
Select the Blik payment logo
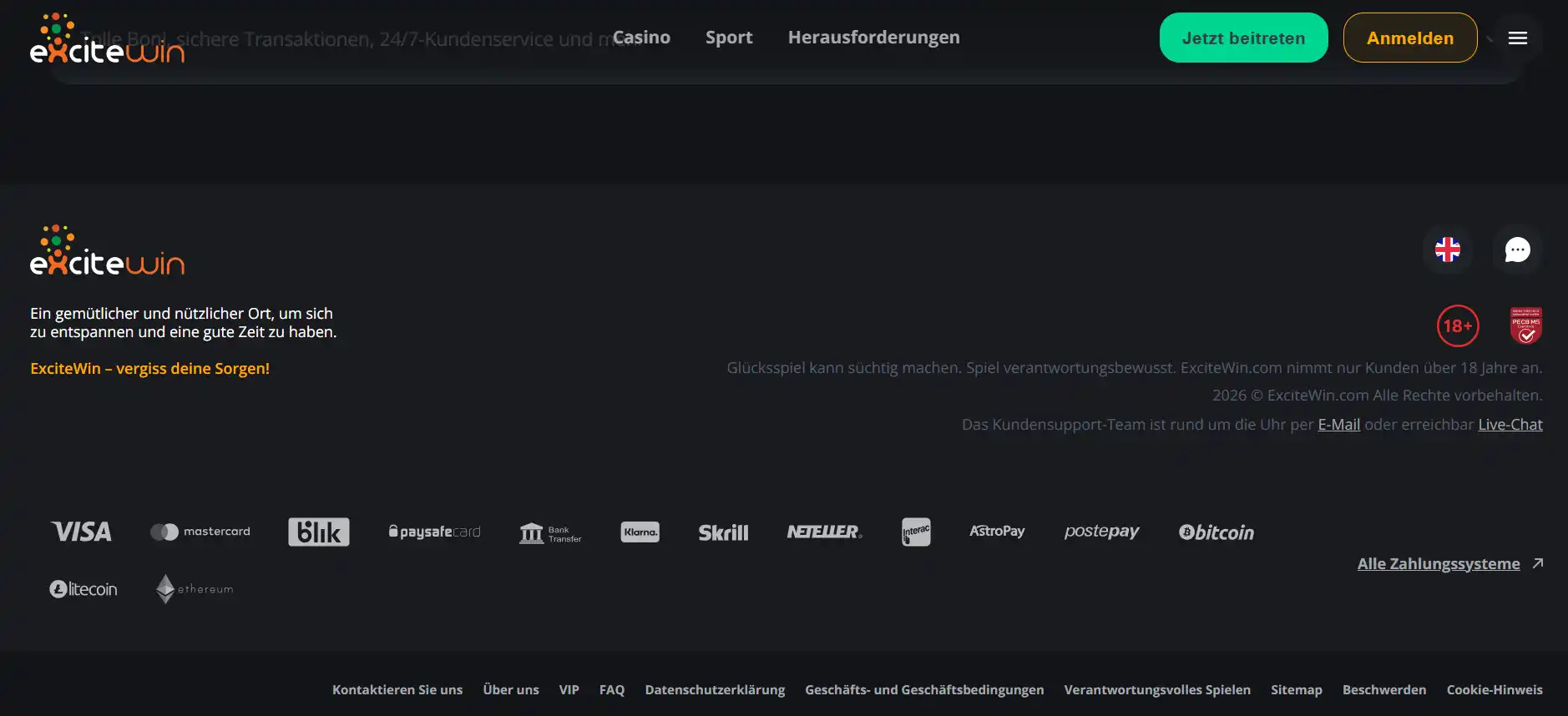point(319,532)
